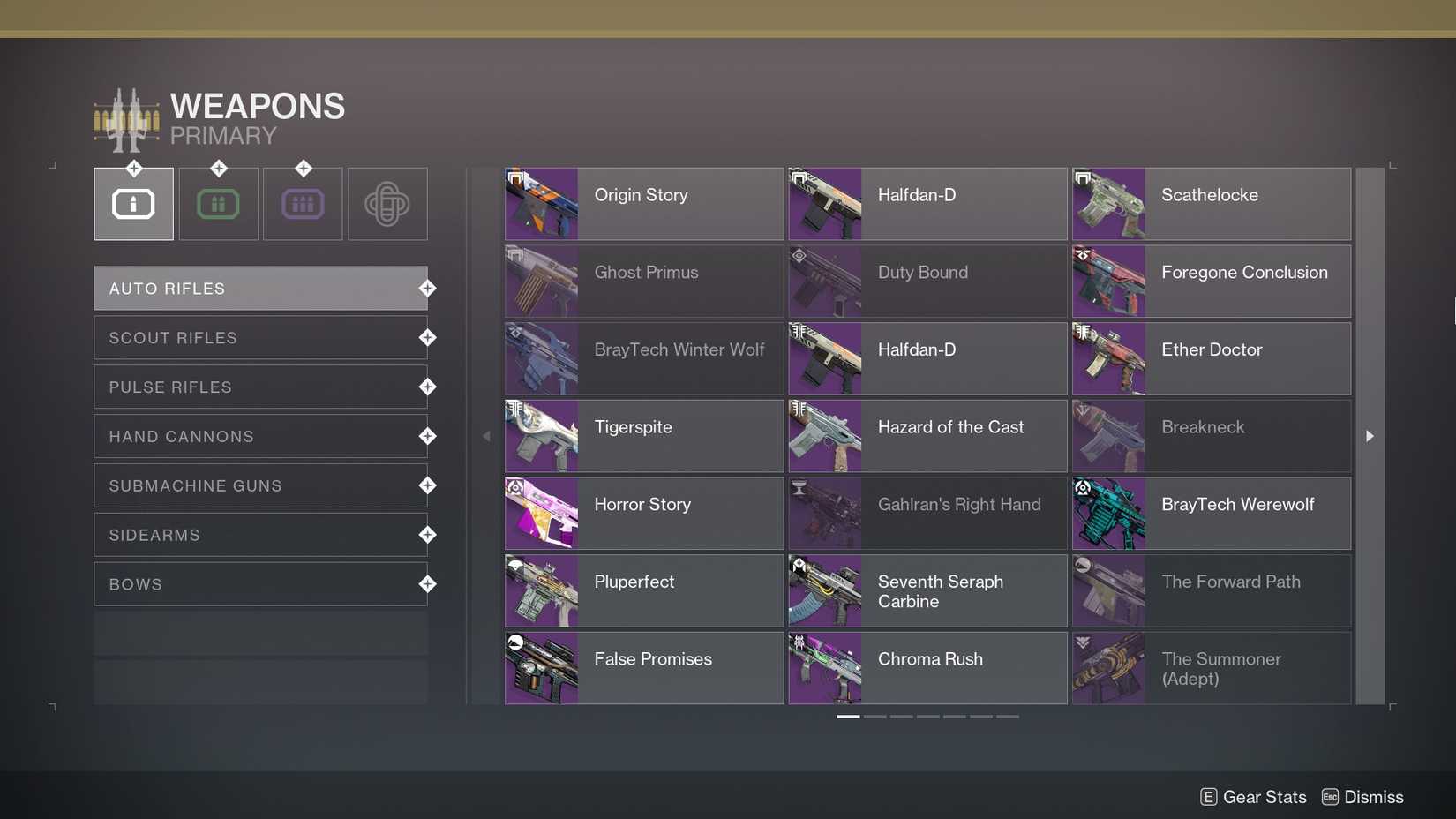Image resolution: width=1456 pixels, height=819 pixels.
Task: Go to previous page with left arrow
Action: [486, 436]
